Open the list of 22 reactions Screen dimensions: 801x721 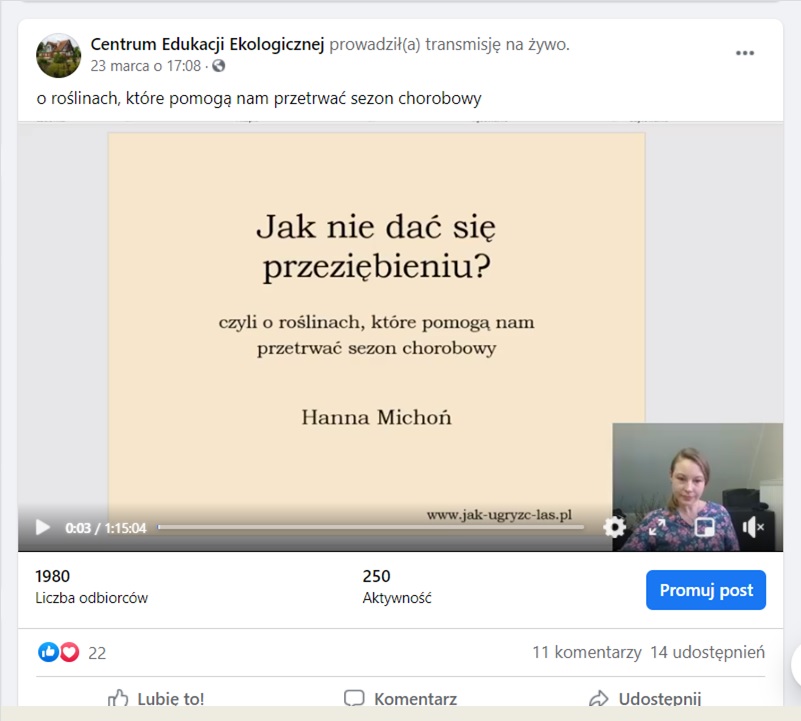coord(97,653)
